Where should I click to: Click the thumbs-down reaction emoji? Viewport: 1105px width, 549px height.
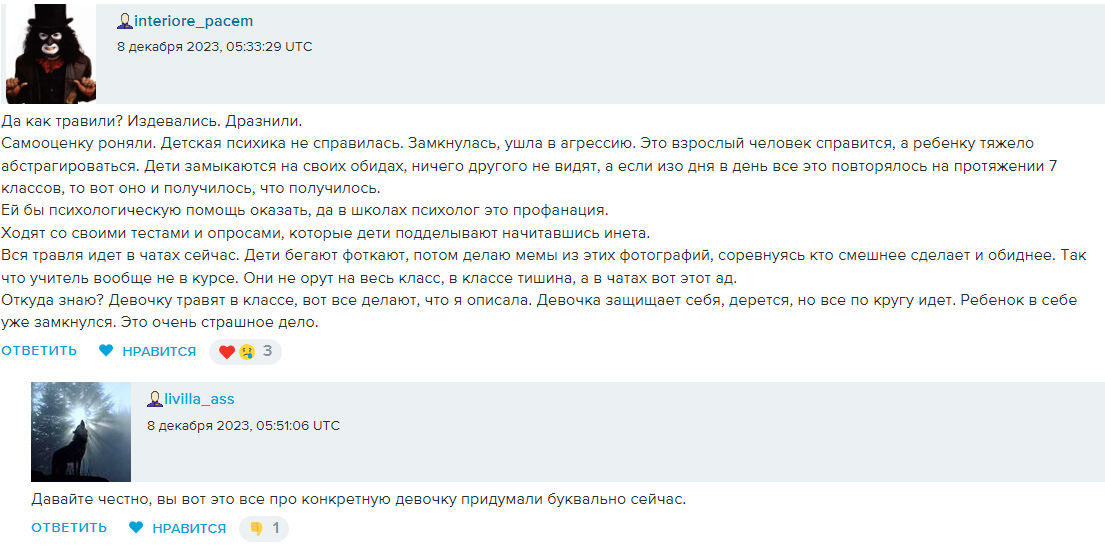tap(257, 529)
